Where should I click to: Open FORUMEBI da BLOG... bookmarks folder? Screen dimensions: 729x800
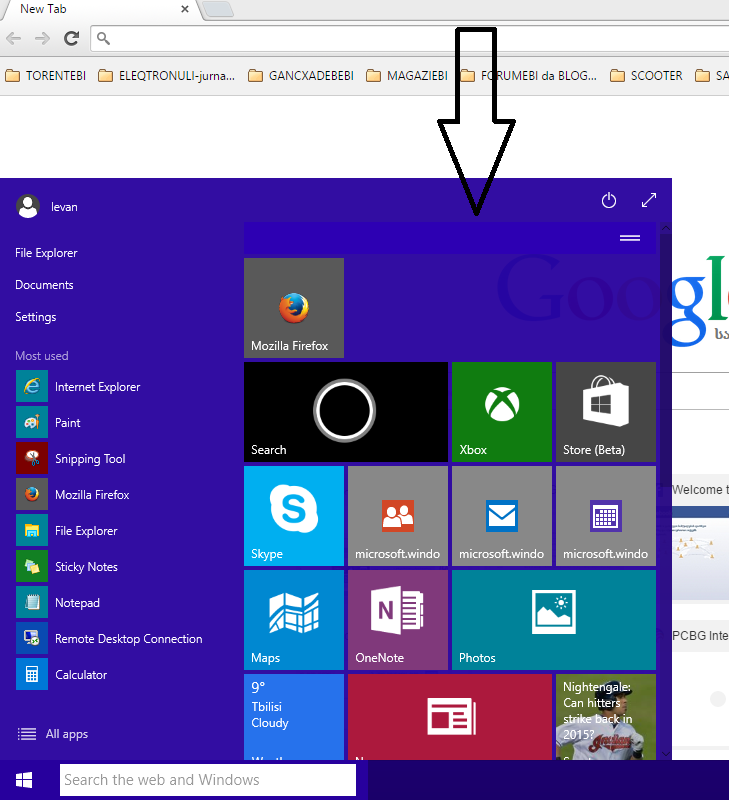[529, 76]
